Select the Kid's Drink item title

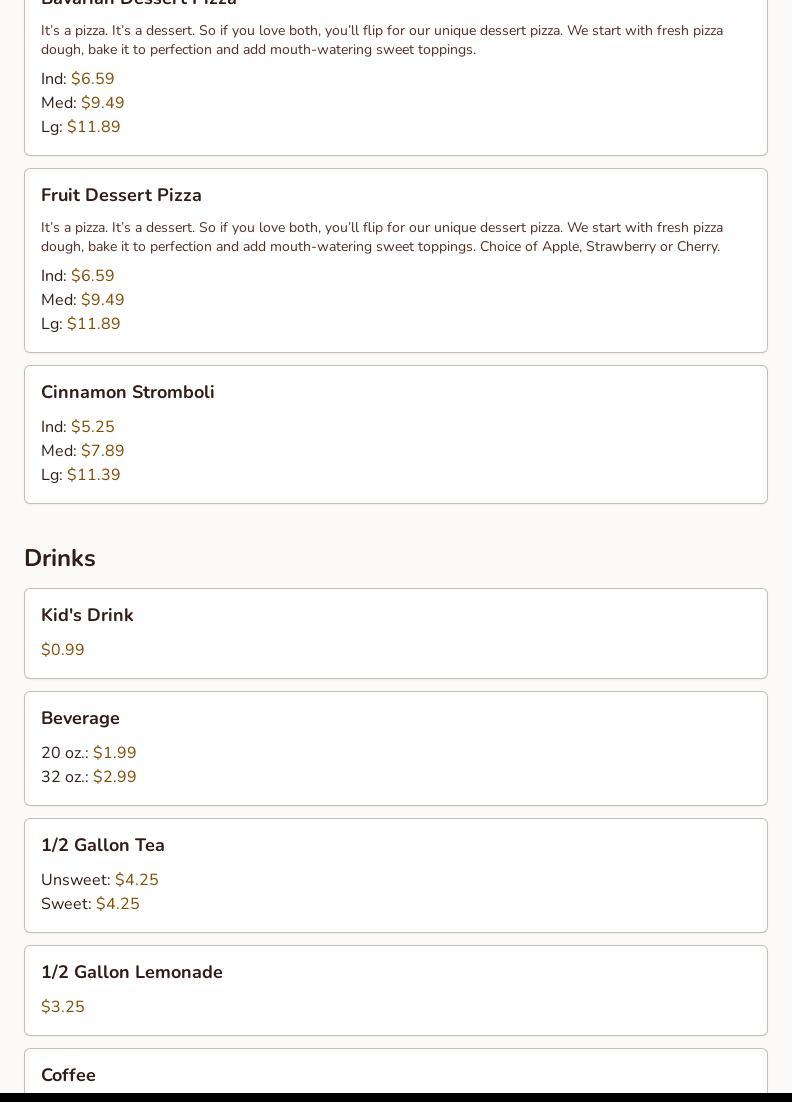point(87,615)
